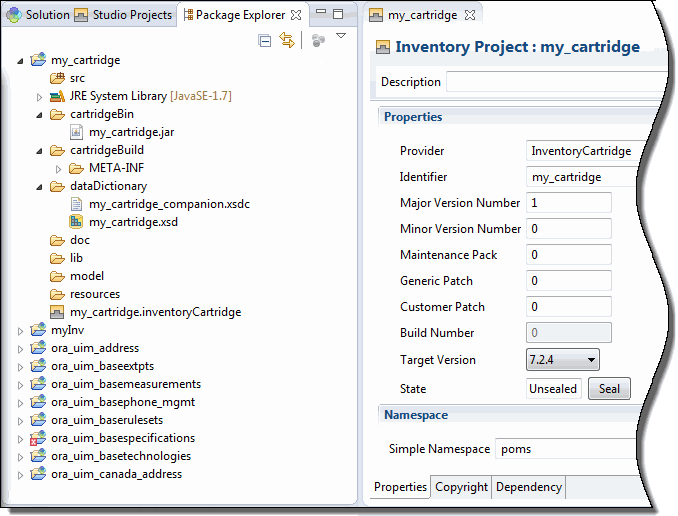Image resolution: width=678 pixels, height=516 pixels.
Task: Open the Copyright tab
Action: coord(461,487)
